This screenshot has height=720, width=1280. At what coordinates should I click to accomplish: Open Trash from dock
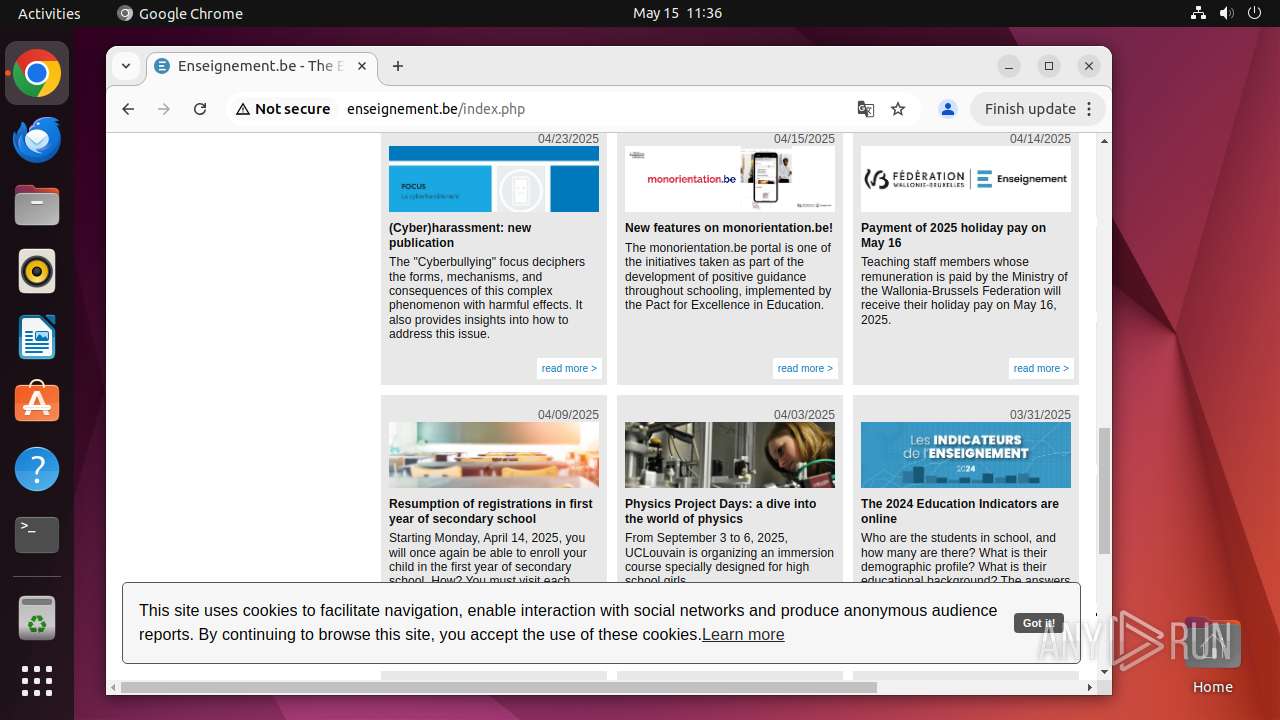coord(37,617)
